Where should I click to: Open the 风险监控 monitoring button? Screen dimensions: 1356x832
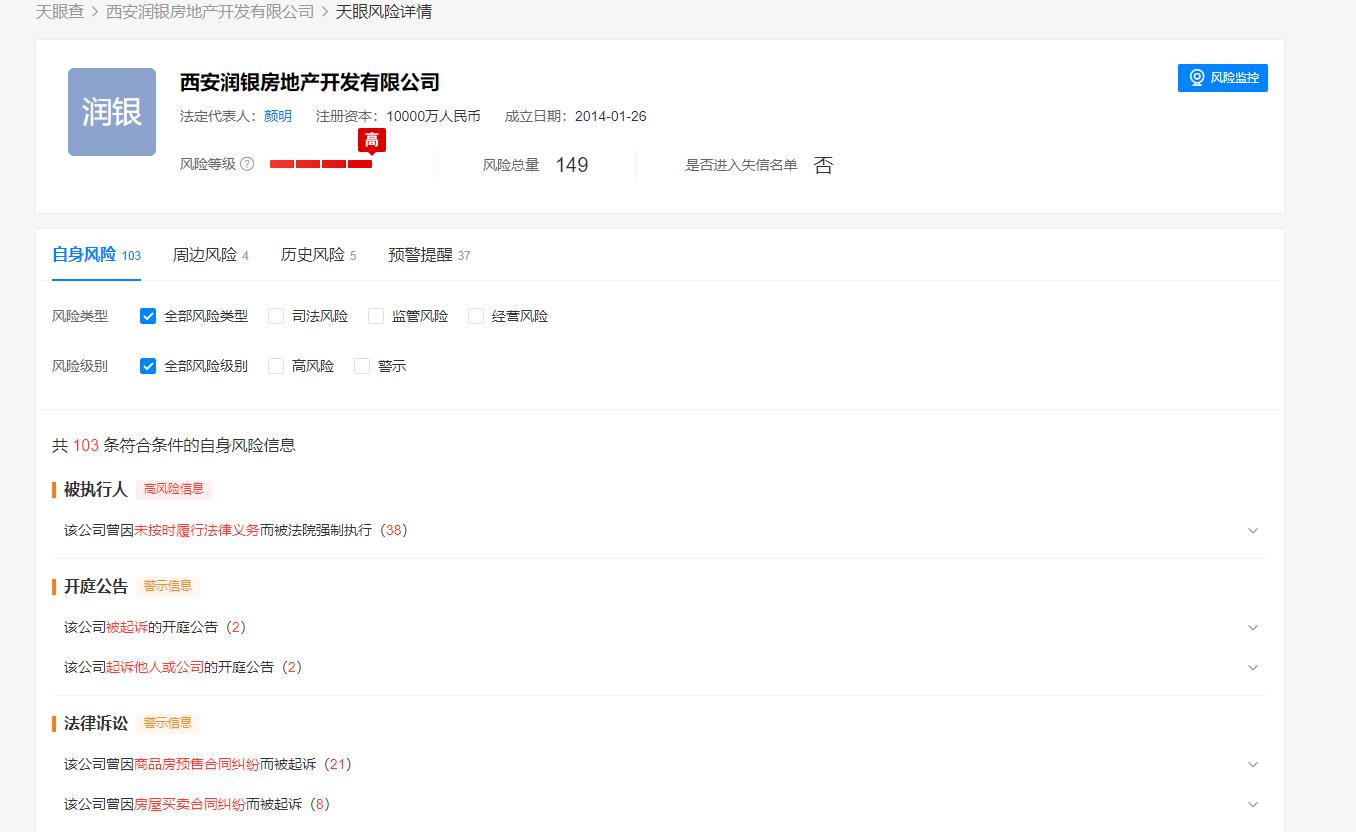[x=1223, y=77]
